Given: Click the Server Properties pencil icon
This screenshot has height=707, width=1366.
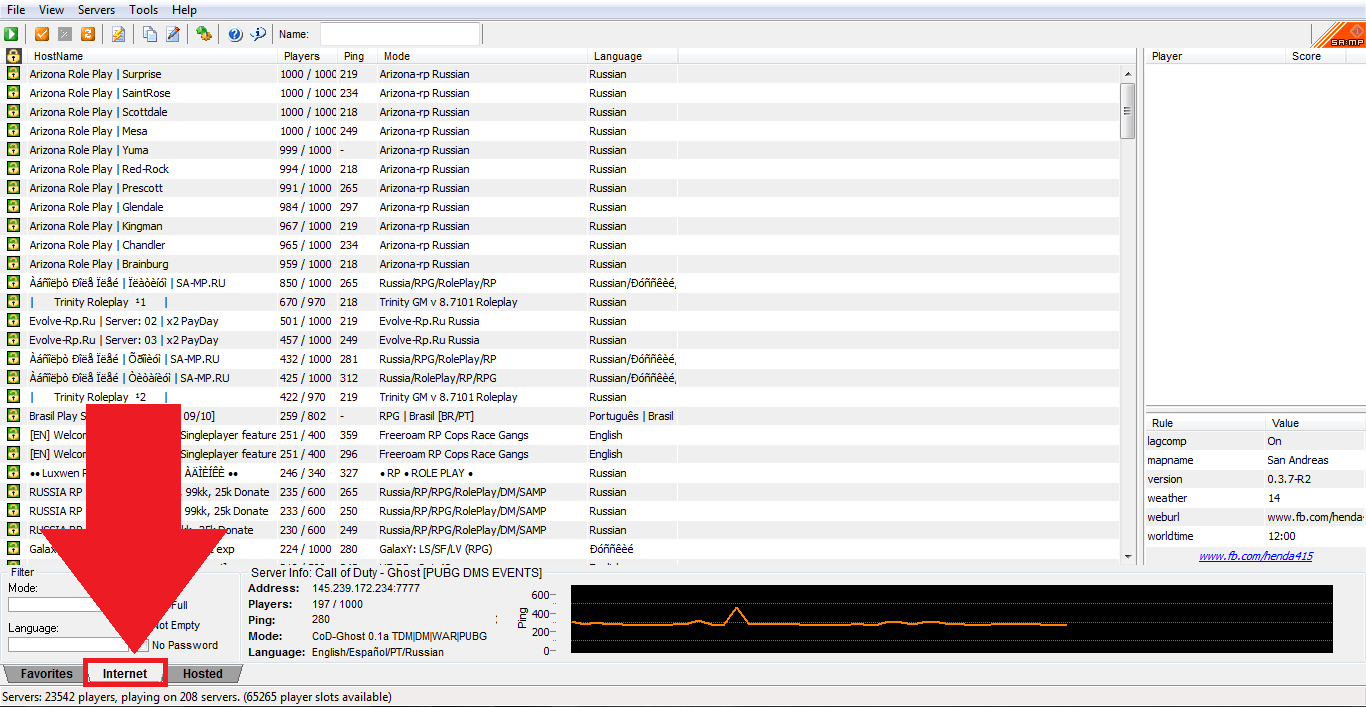Looking at the screenshot, I should point(172,34).
